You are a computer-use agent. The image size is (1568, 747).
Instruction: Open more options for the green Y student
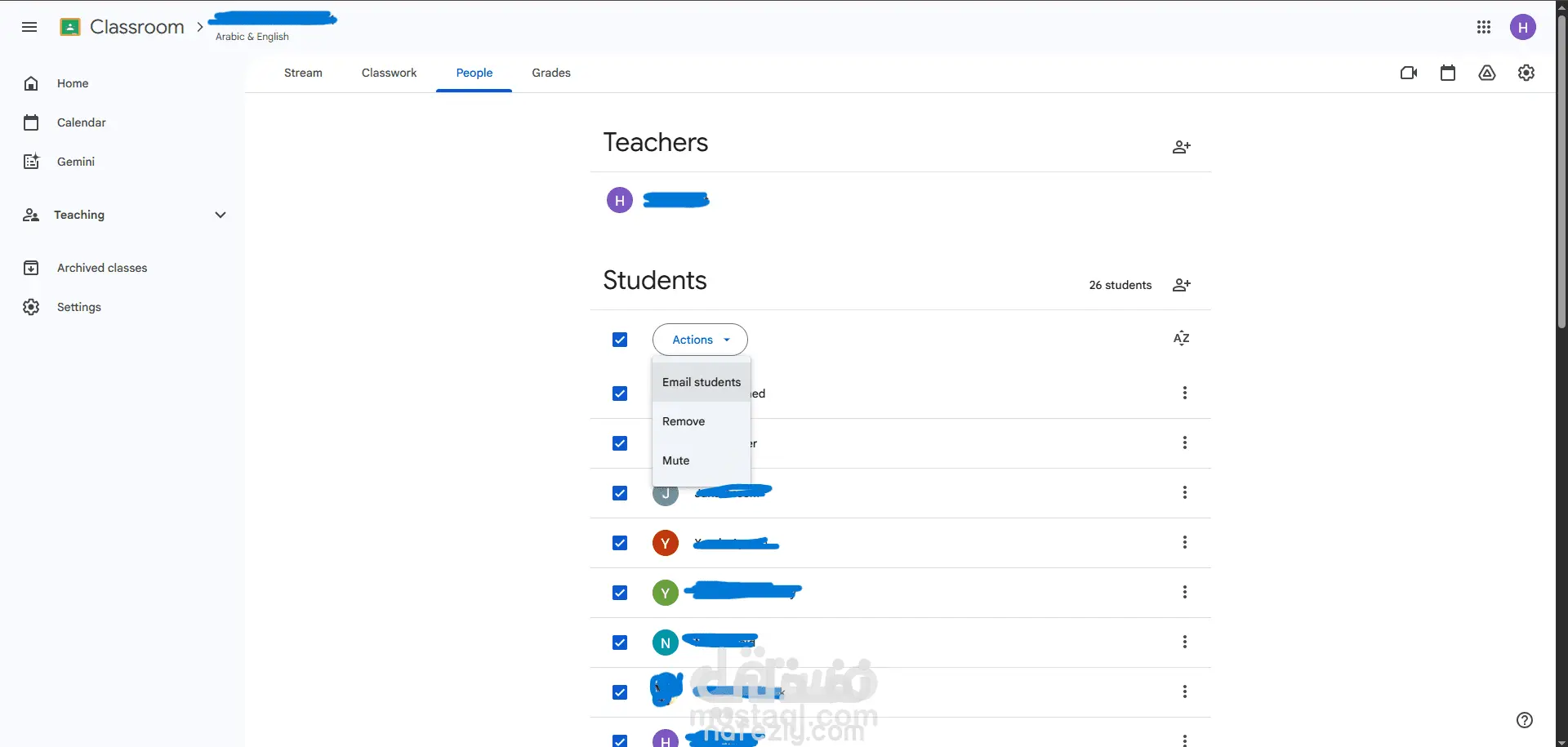pyautogui.click(x=1185, y=592)
